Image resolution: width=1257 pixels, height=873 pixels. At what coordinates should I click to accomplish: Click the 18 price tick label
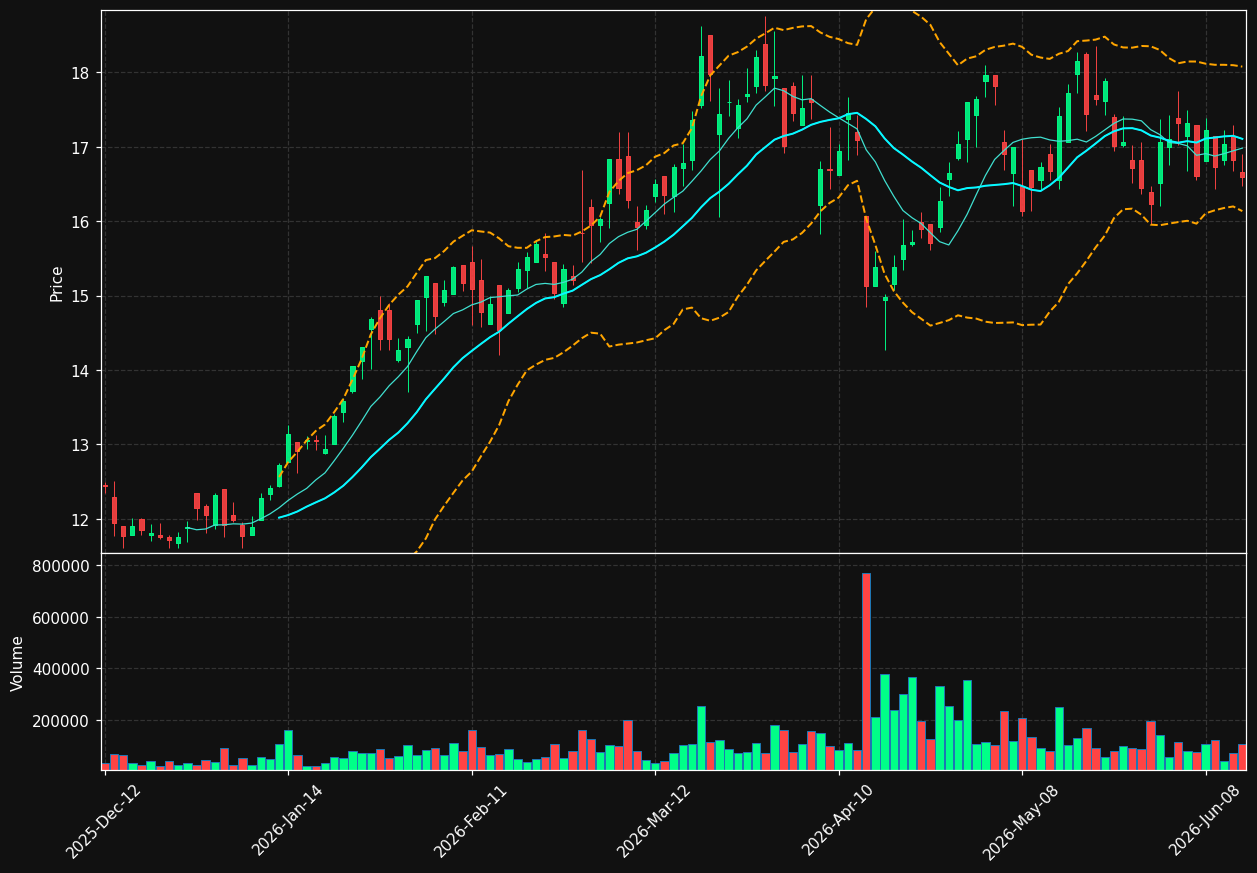point(81,73)
